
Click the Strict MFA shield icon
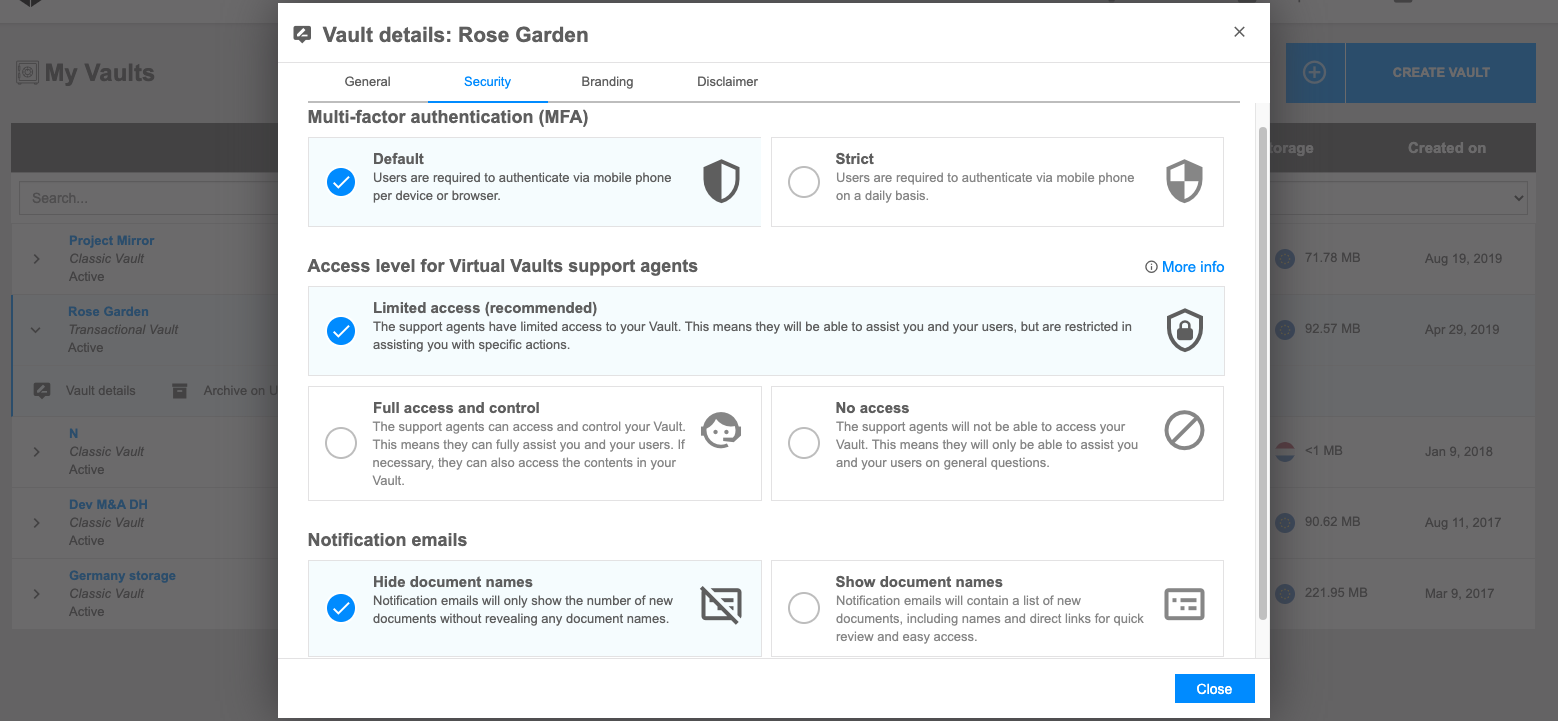coord(1184,182)
